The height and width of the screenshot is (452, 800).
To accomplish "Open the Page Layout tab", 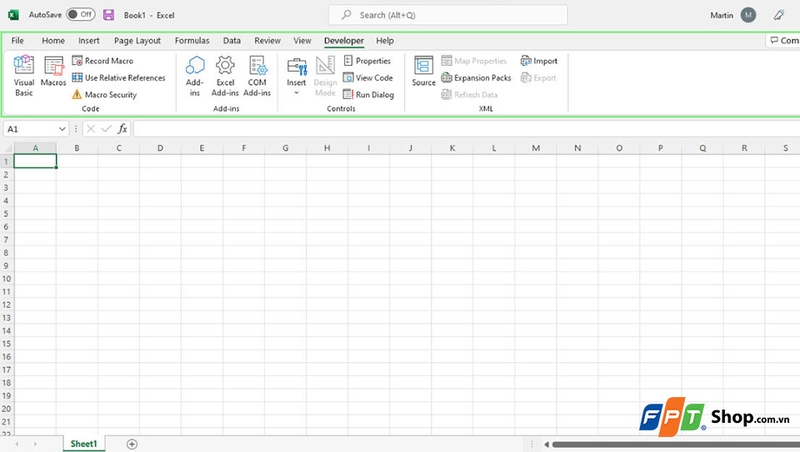I will click(x=137, y=40).
